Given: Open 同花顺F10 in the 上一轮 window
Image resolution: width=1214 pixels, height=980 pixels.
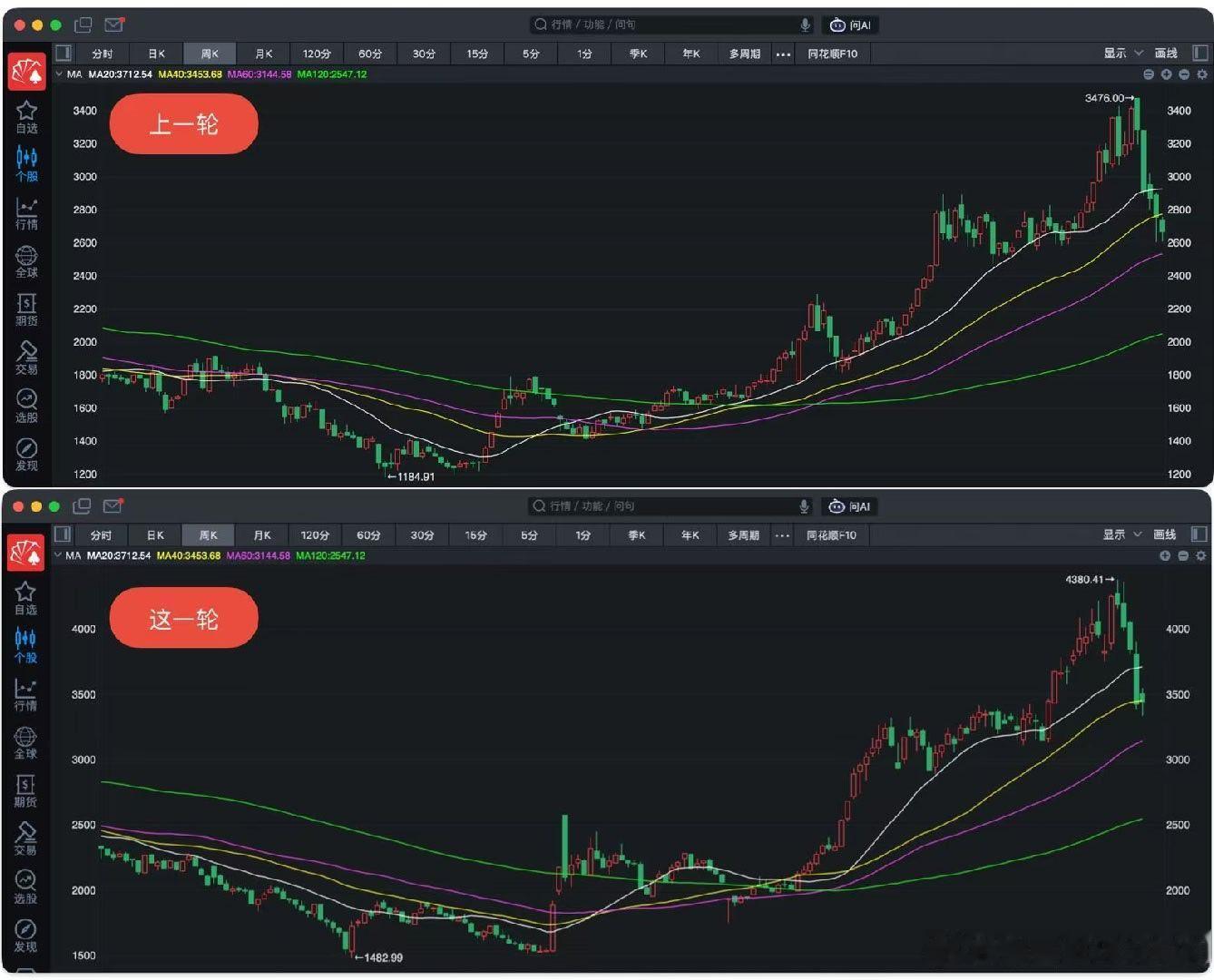Looking at the screenshot, I should tap(833, 54).
